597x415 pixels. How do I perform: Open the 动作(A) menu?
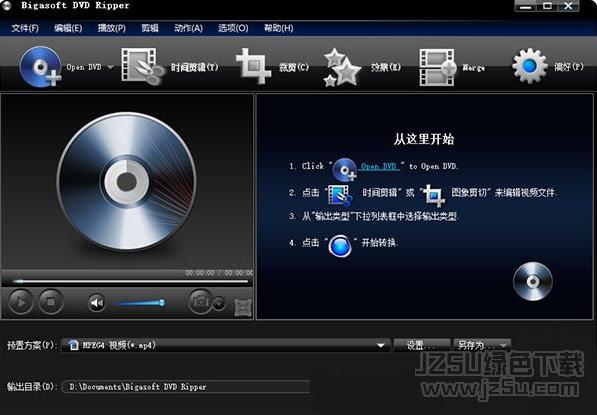pos(188,28)
